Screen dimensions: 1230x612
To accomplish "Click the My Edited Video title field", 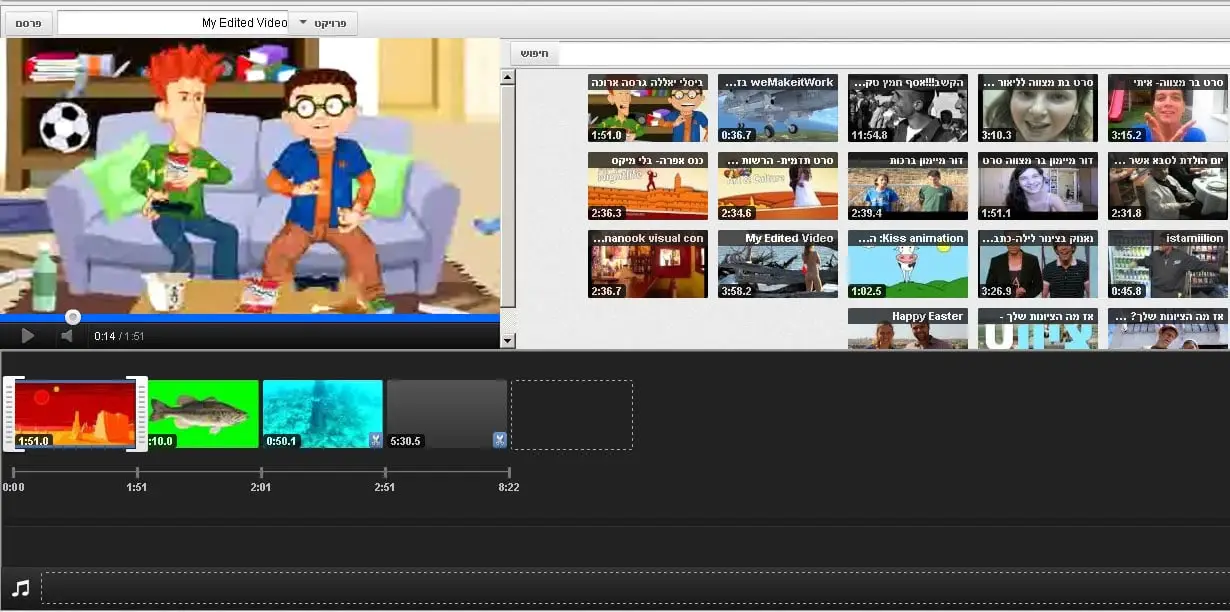I will [173, 23].
